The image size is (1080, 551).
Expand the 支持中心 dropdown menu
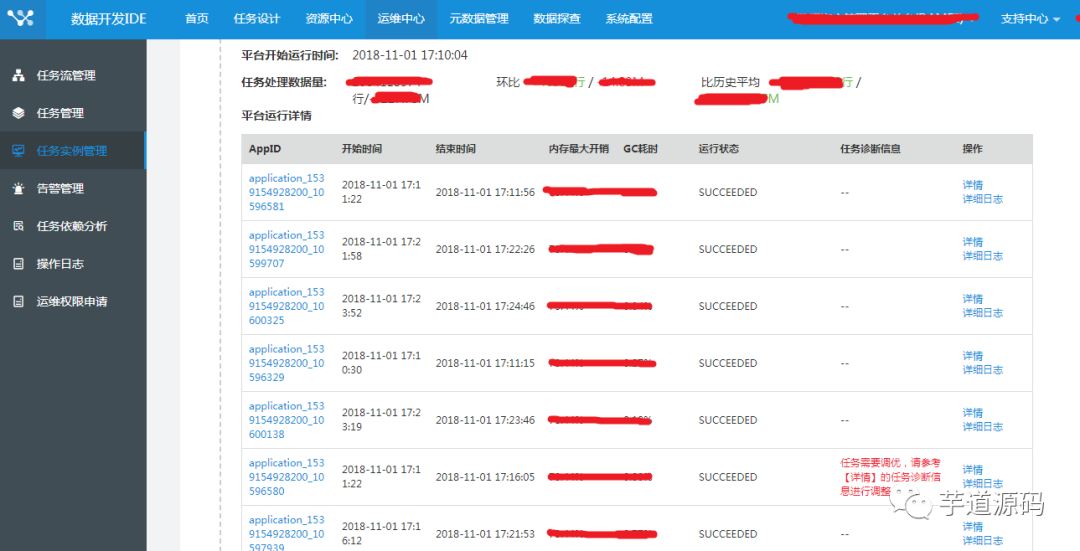(1030, 19)
